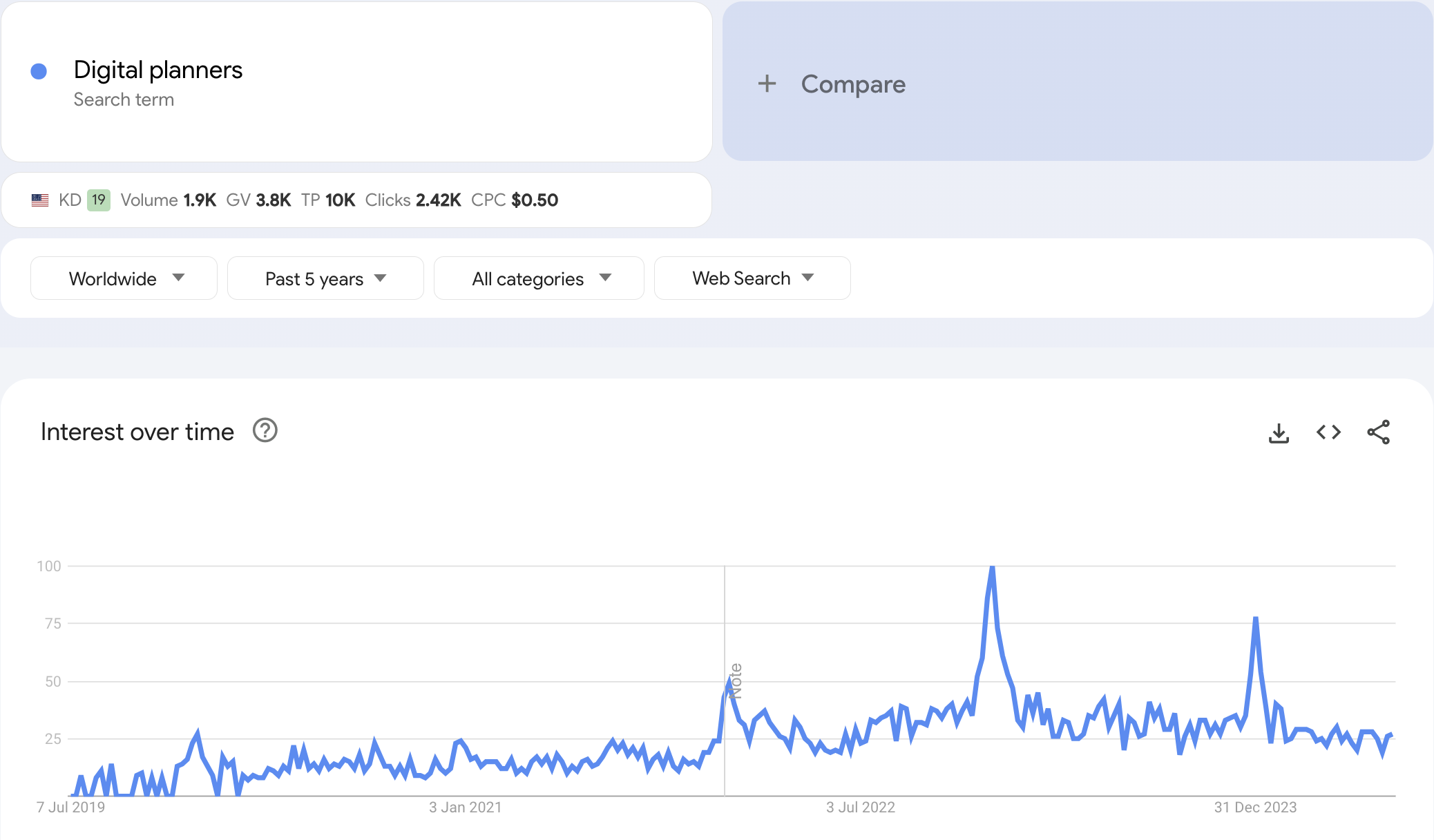Click the Clicks 2.42K metric

[x=412, y=200]
